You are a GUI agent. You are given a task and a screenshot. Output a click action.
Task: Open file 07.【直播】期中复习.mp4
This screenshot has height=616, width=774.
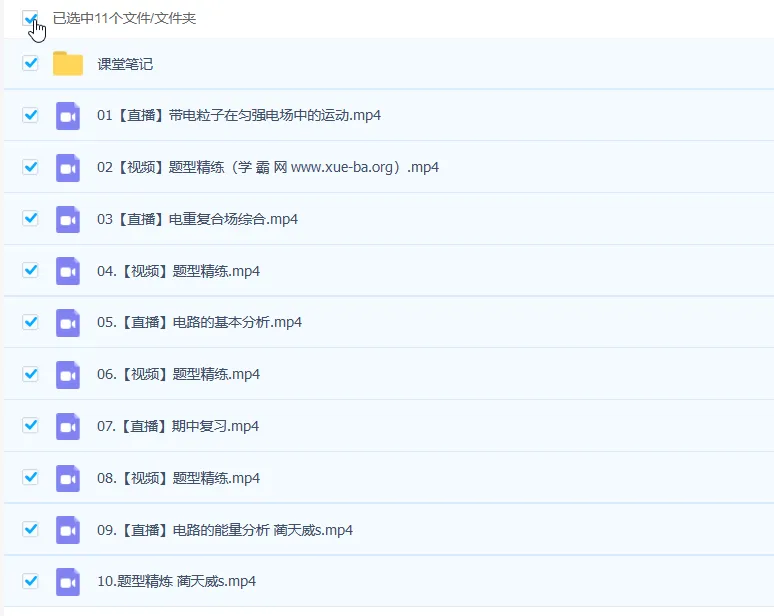(x=178, y=426)
